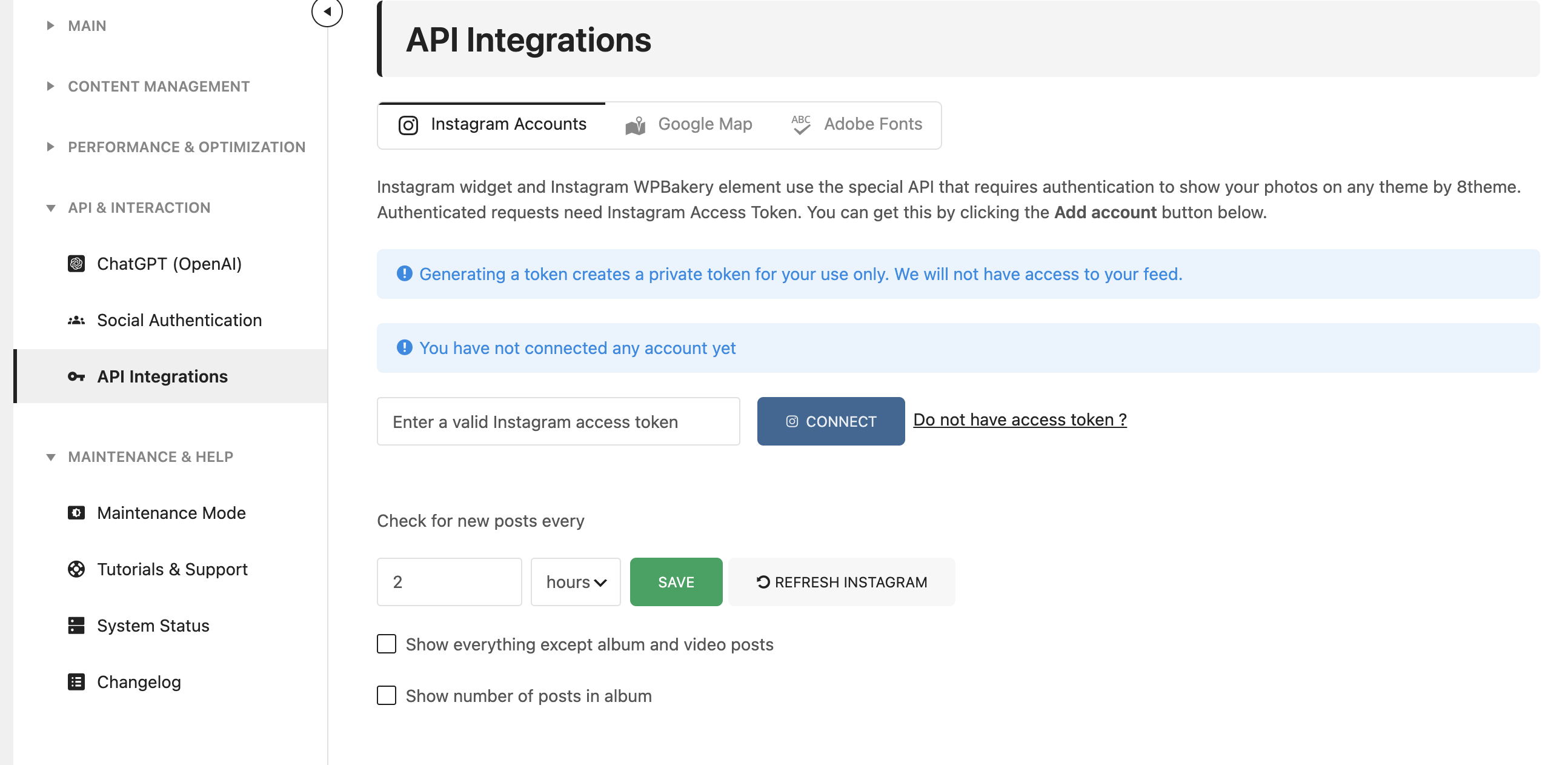Screen dimensions: 1568x765
Task: Click the System Status server icon
Action: tap(76, 626)
